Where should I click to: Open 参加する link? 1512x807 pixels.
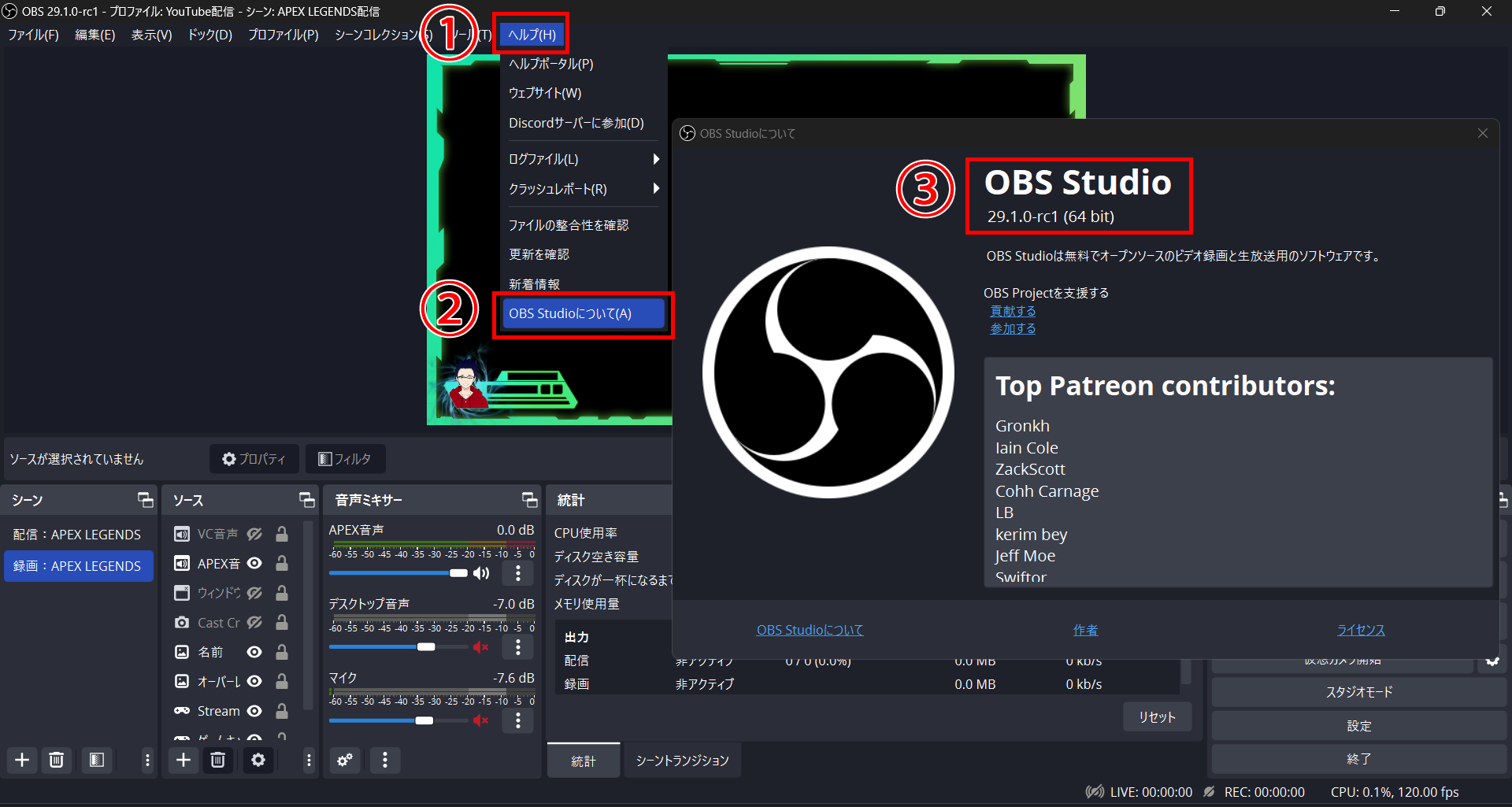1013,328
